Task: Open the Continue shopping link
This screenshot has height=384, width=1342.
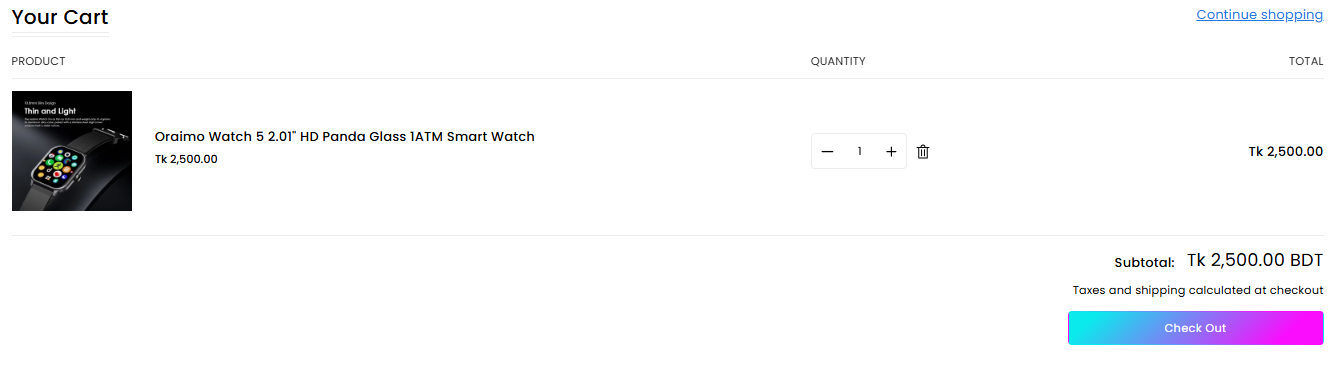Action: pyautogui.click(x=1260, y=14)
